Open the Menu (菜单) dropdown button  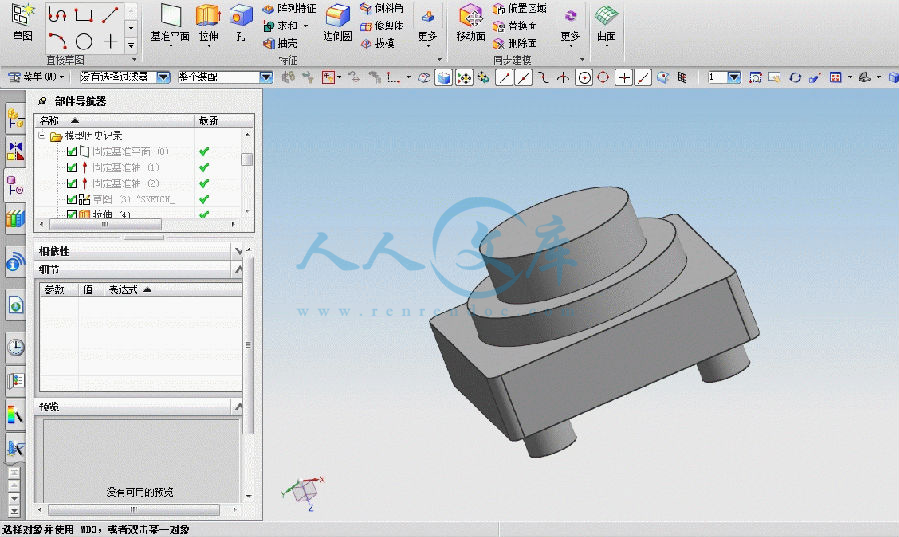tap(36, 77)
